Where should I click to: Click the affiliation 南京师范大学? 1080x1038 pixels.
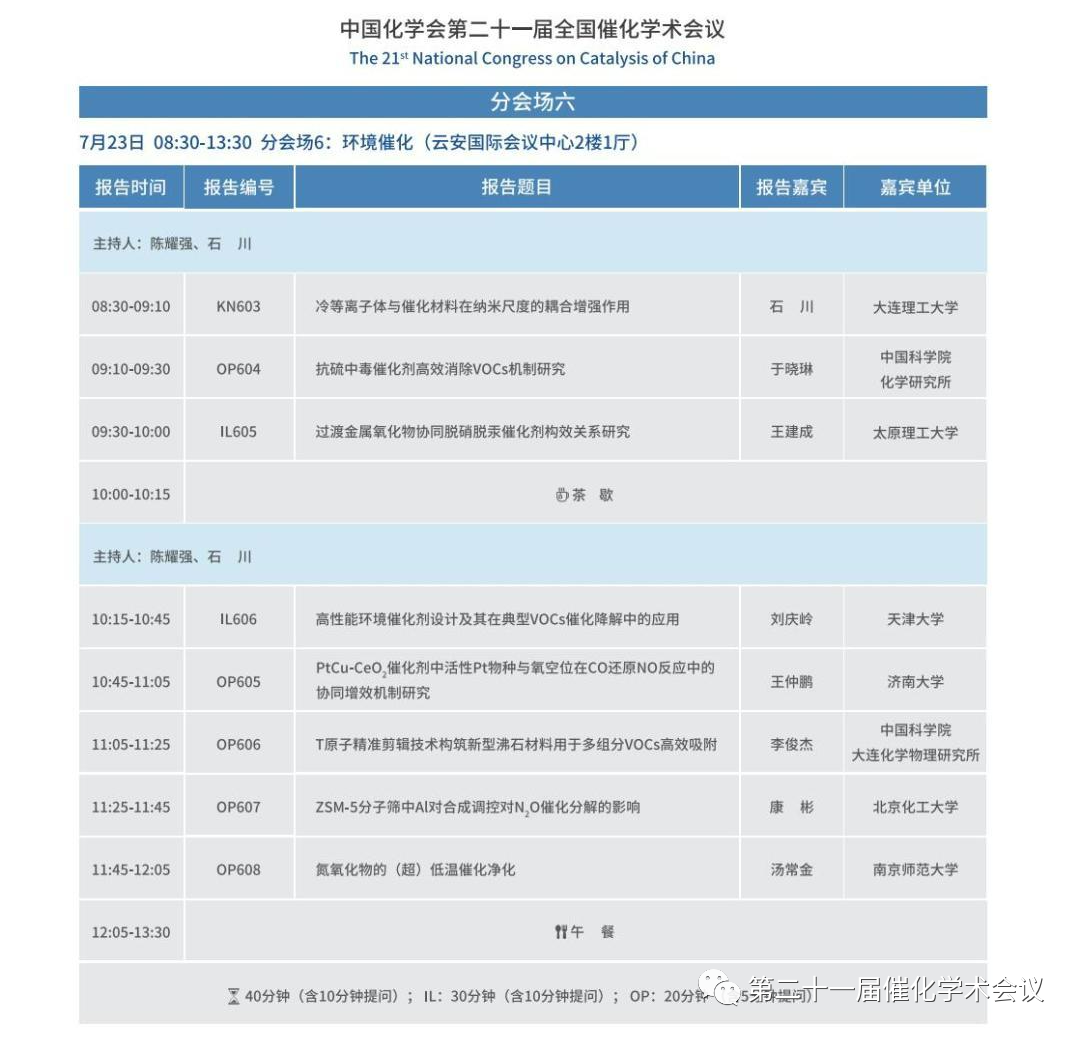click(x=915, y=870)
